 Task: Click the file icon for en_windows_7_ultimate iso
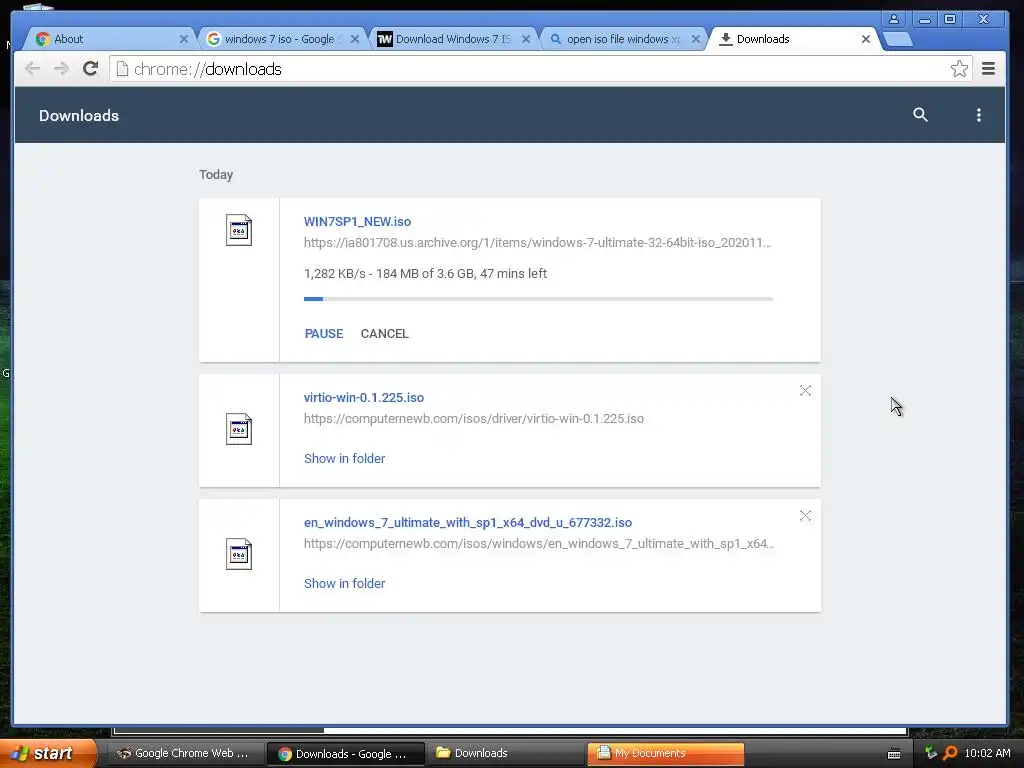pyautogui.click(x=239, y=554)
